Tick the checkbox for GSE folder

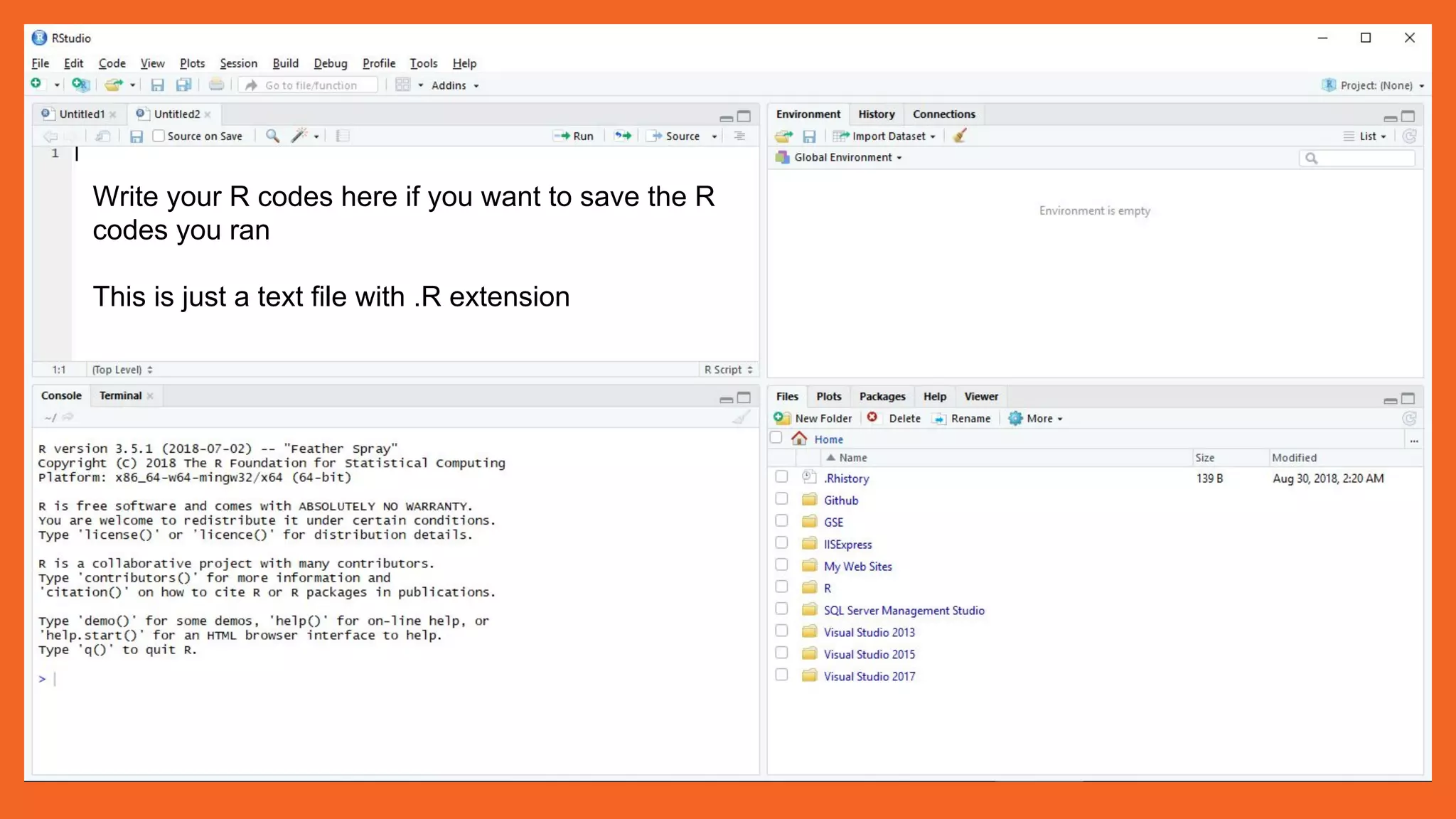click(781, 521)
